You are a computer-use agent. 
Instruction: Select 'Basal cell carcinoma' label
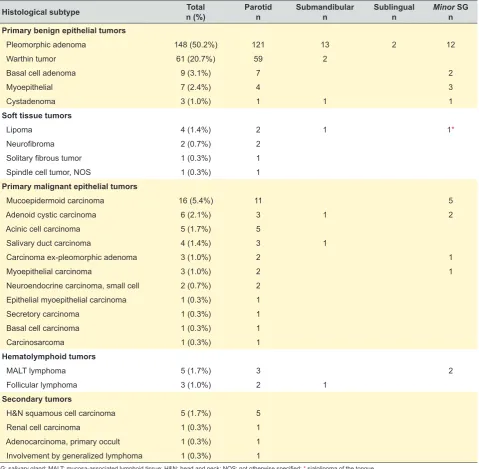click(x=43, y=328)
